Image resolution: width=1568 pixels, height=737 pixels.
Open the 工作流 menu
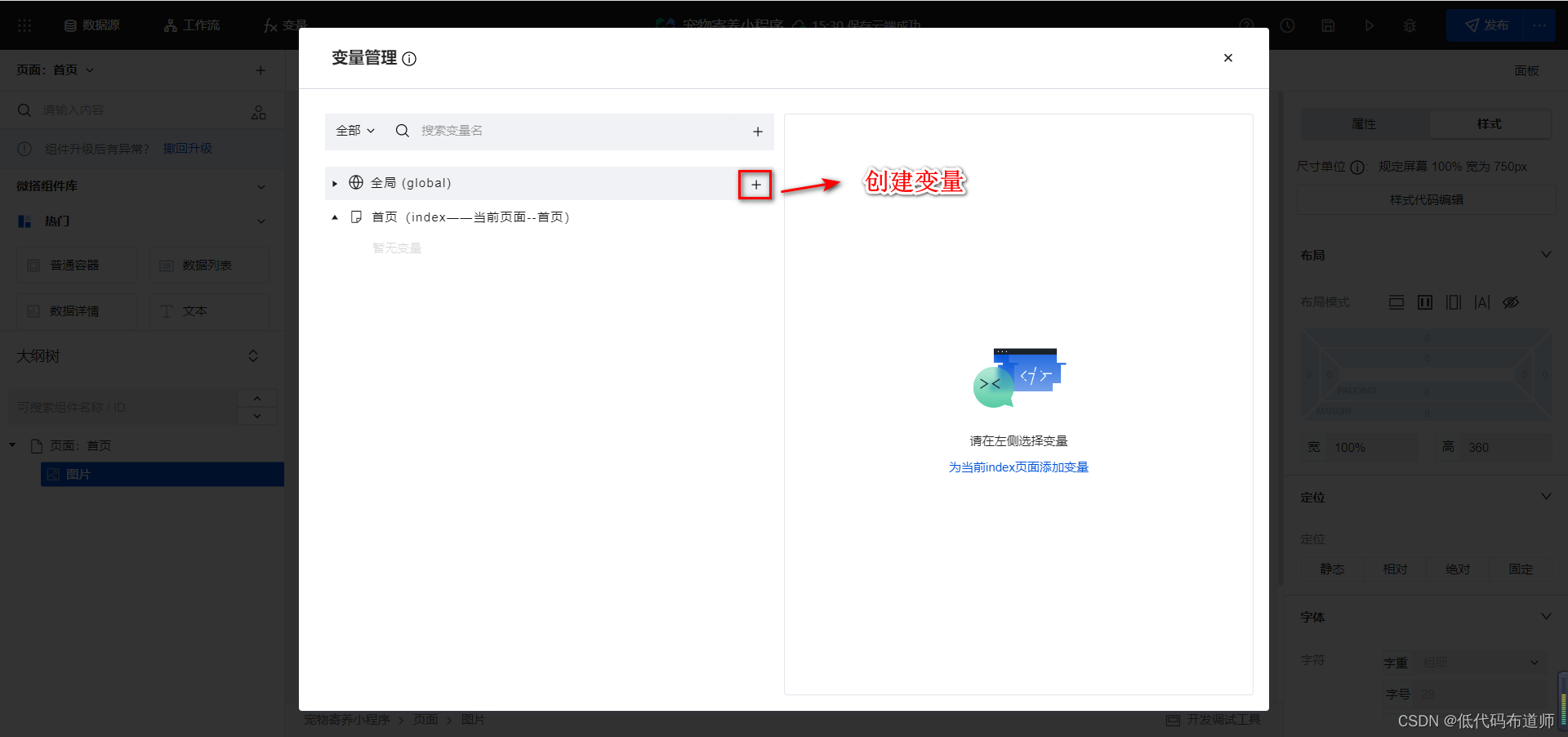[x=192, y=25]
